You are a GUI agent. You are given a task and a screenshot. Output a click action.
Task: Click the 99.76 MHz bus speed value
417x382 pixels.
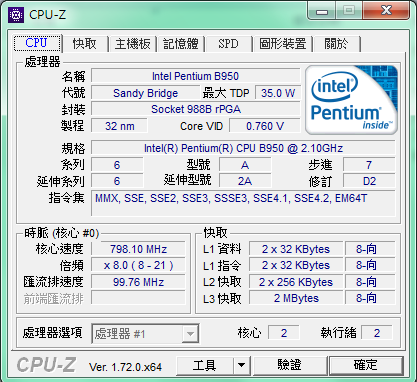click(x=138, y=282)
